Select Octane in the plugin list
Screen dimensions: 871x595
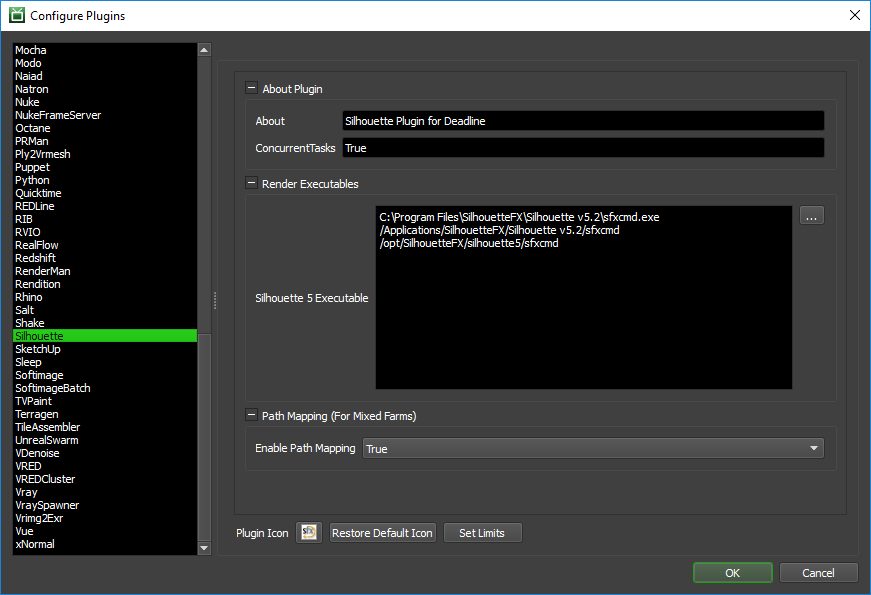pyautogui.click(x=105, y=128)
